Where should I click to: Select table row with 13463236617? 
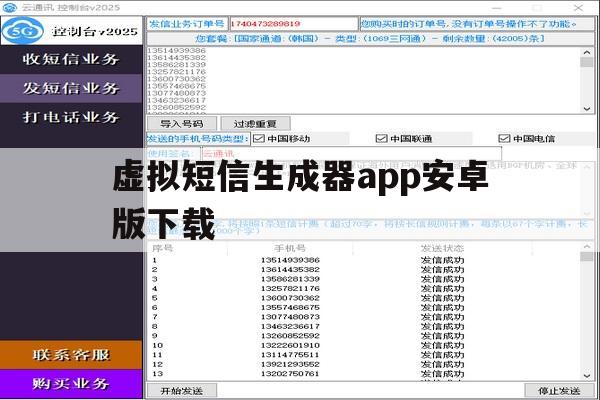click(364, 327)
